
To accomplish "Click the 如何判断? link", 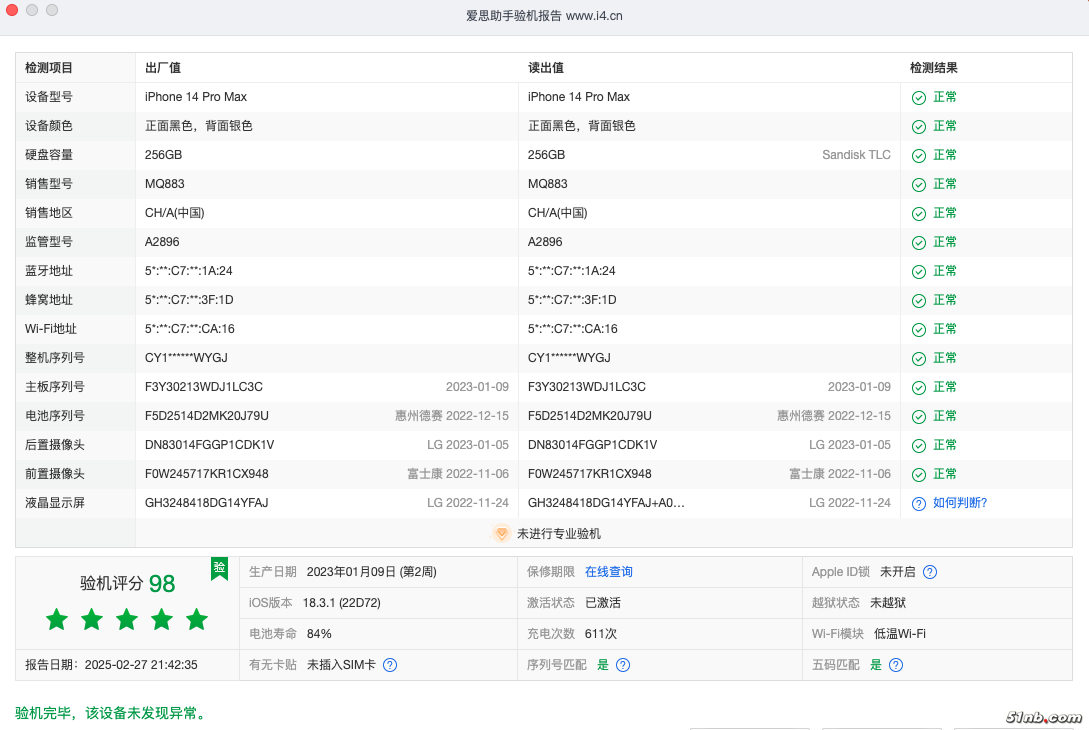I will coord(959,503).
